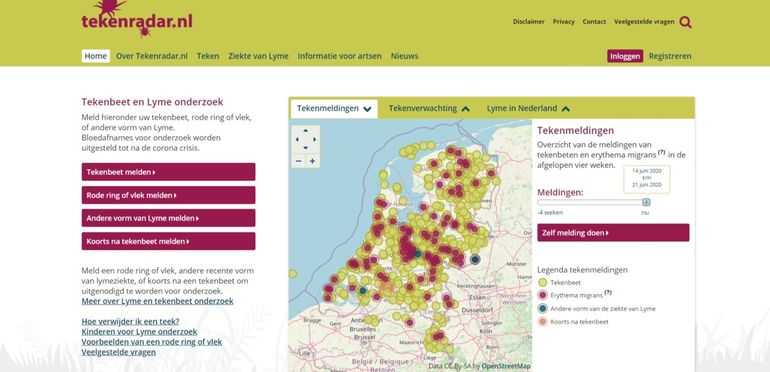The image size is (770, 372).
Task: Click the Meldingen slider handle
Action: point(646,202)
